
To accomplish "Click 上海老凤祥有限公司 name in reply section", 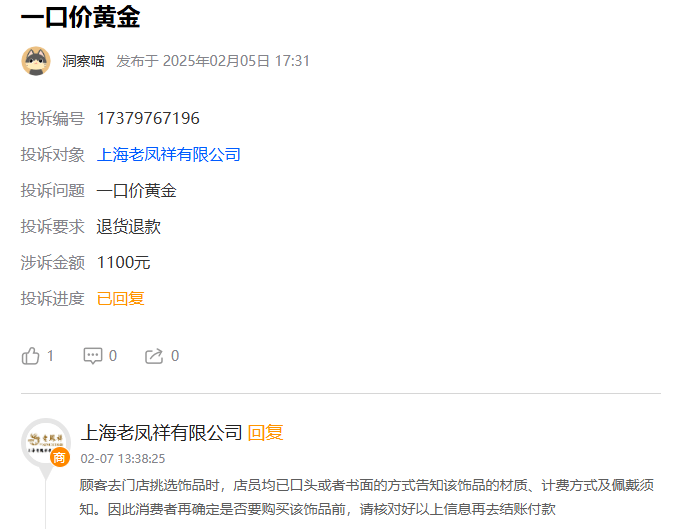I will [x=161, y=433].
